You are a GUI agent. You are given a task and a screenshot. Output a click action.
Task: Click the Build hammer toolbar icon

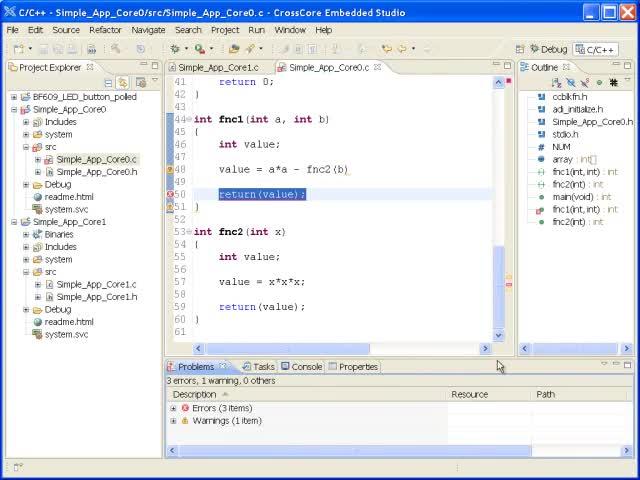(x=116, y=49)
